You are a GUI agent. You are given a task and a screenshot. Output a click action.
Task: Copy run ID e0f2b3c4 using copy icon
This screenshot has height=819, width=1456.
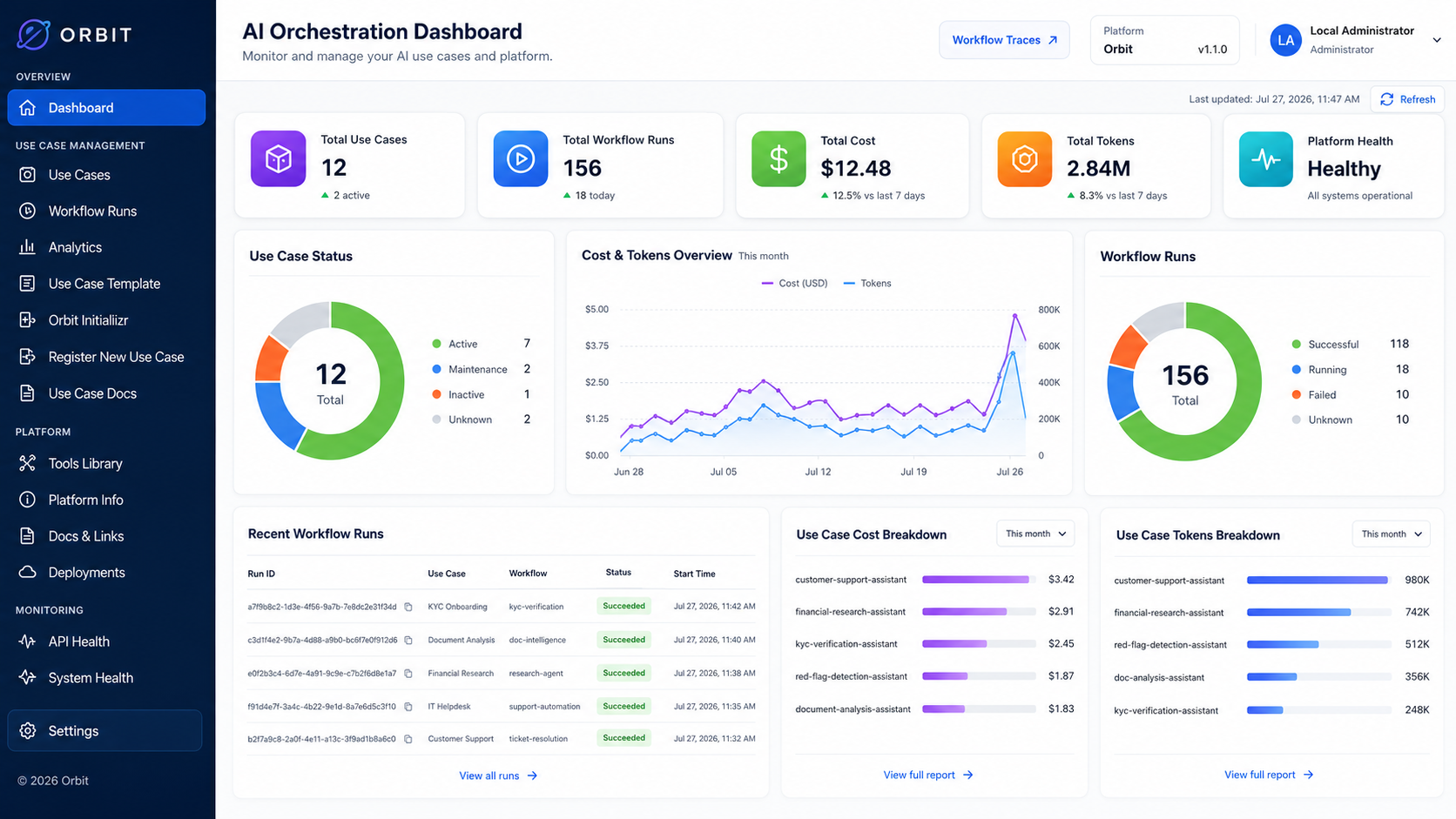408,674
